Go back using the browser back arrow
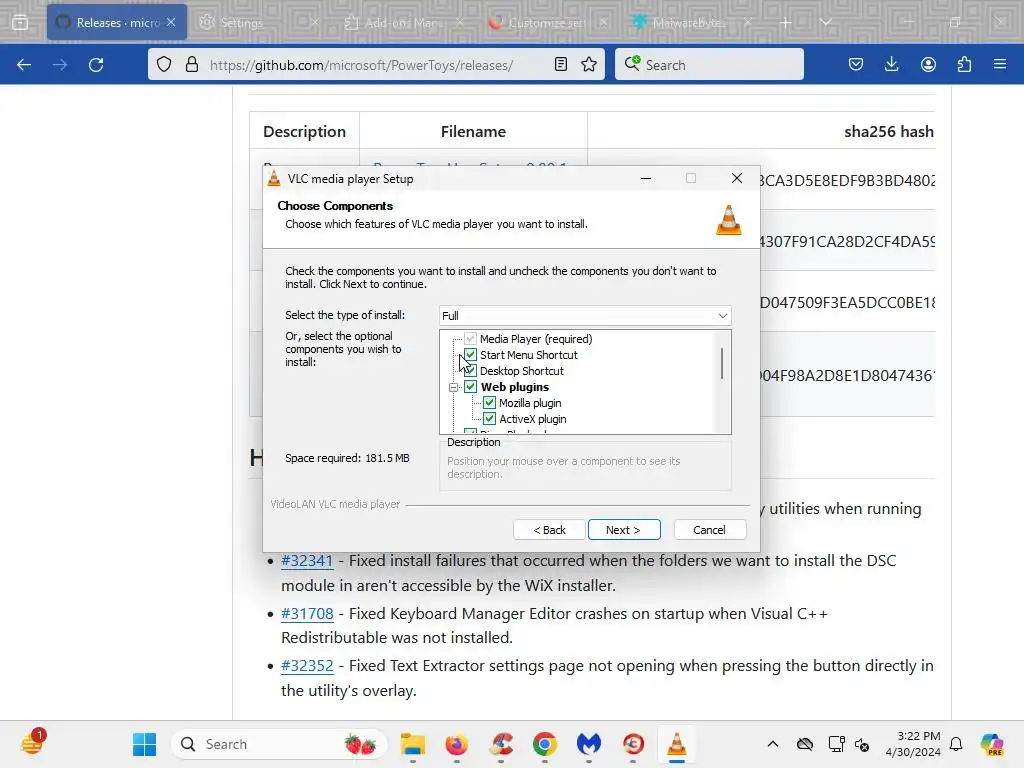The image size is (1024, 768). [24, 65]
